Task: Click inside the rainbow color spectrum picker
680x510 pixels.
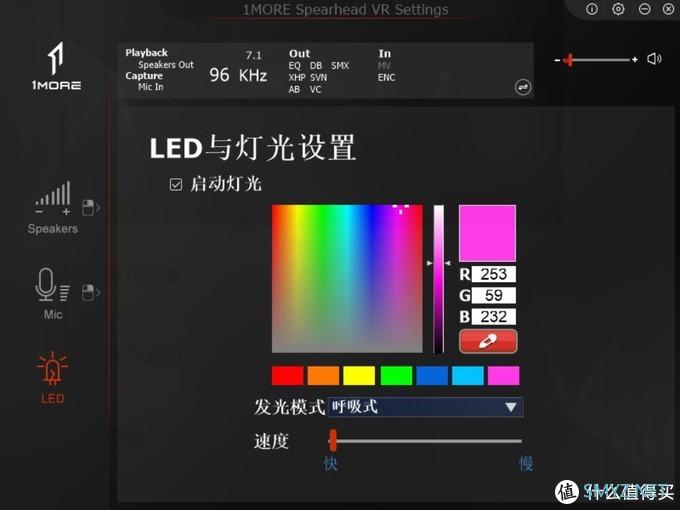Action: click(347, 278)
